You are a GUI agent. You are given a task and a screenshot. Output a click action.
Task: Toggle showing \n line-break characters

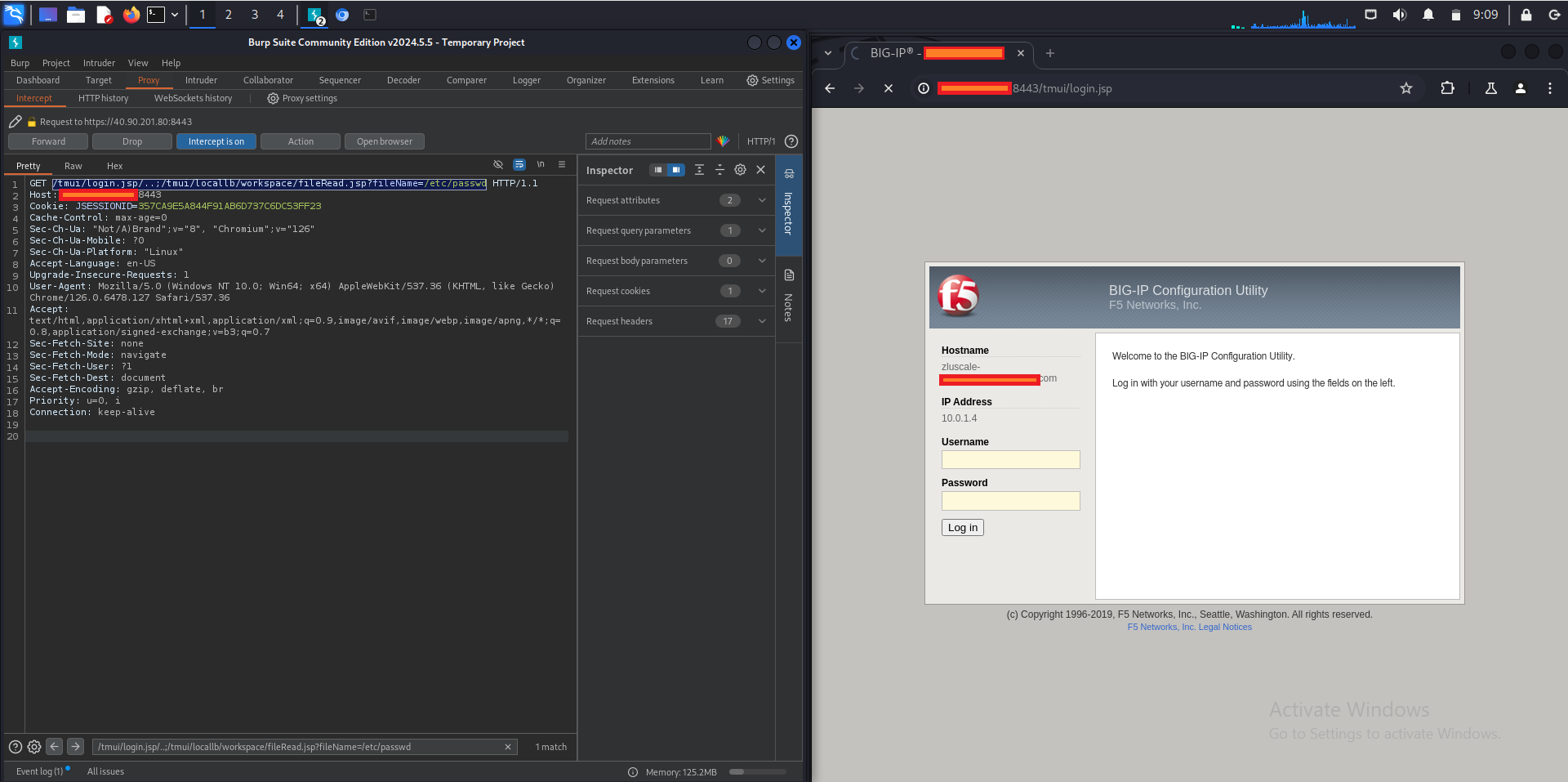(541, 164)
